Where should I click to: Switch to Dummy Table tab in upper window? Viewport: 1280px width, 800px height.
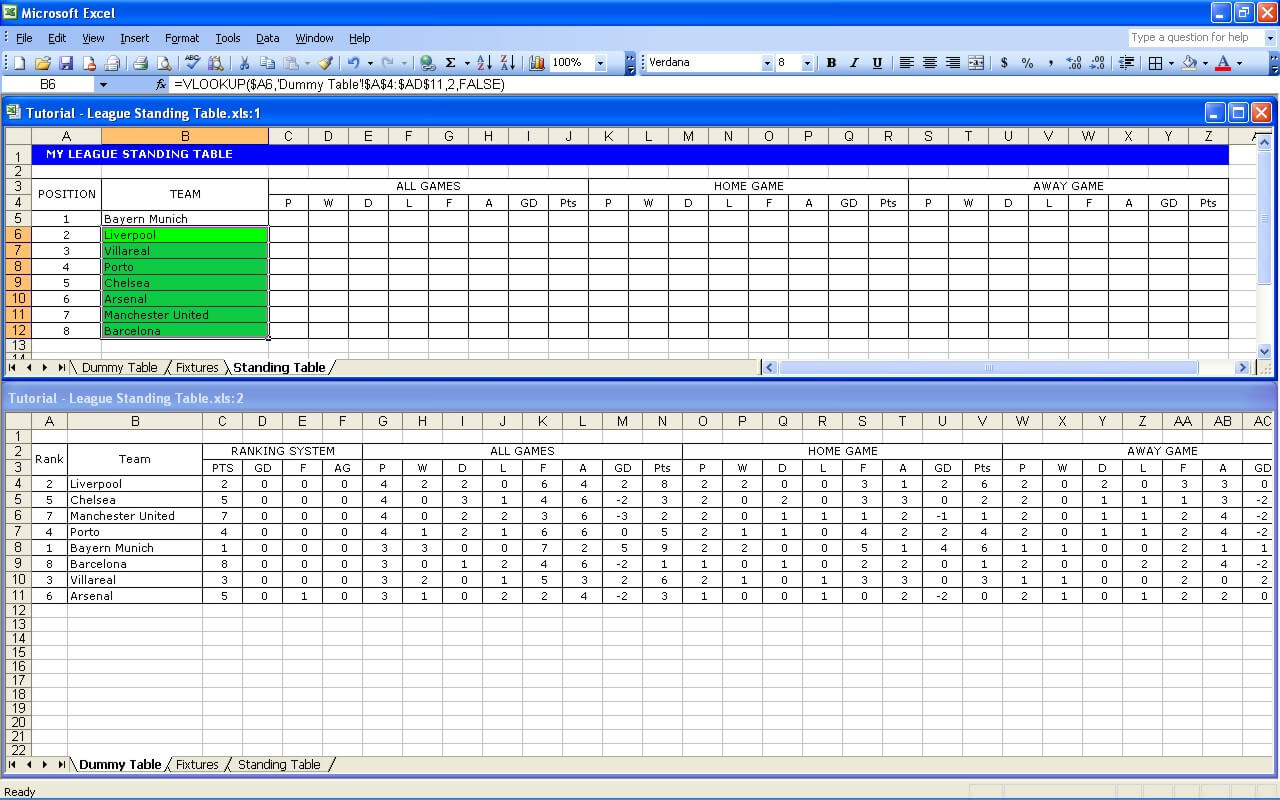click(x=119, y=368)
